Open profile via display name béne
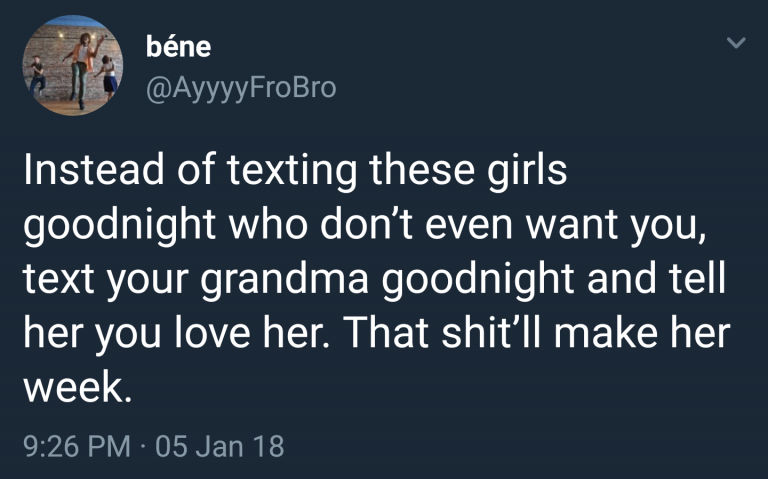 [178, 46]
